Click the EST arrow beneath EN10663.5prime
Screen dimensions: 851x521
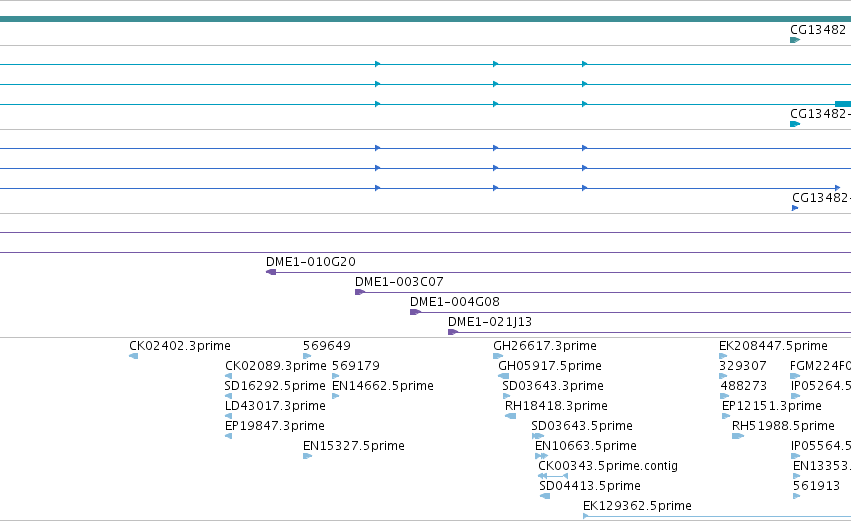tap(541, 456)
